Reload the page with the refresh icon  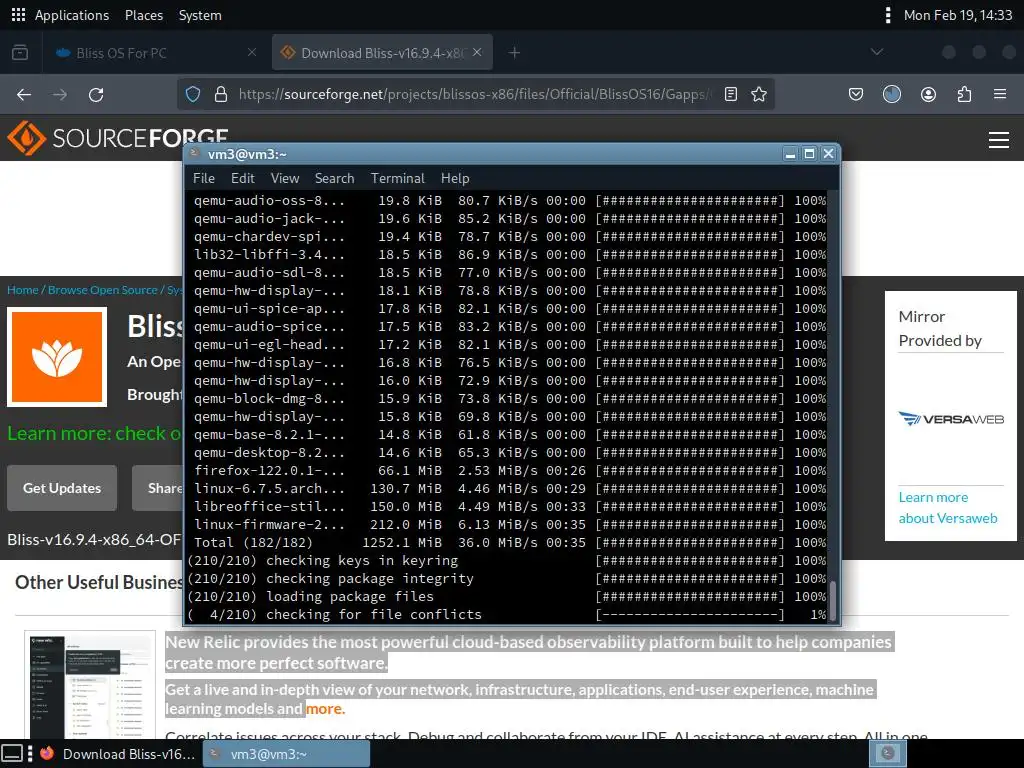point(96,95)
